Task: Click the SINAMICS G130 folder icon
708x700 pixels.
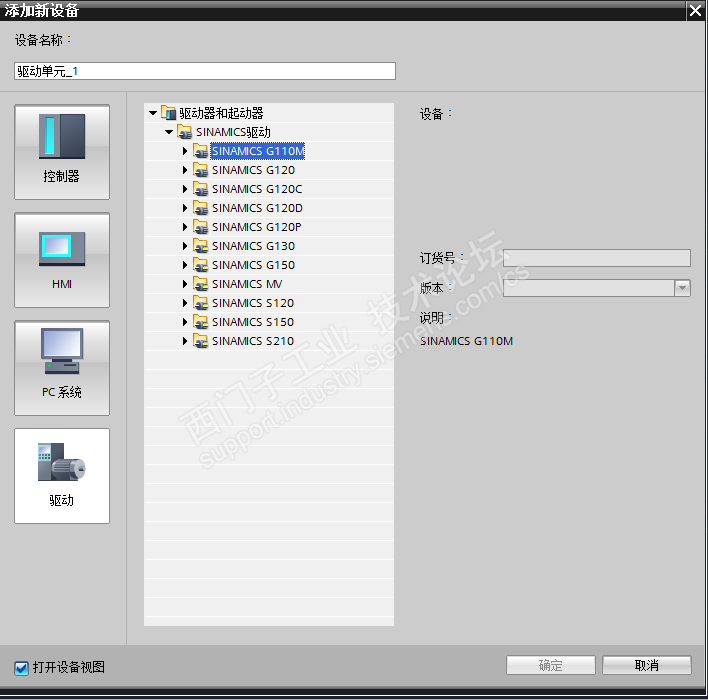Action: click(200, 246)
